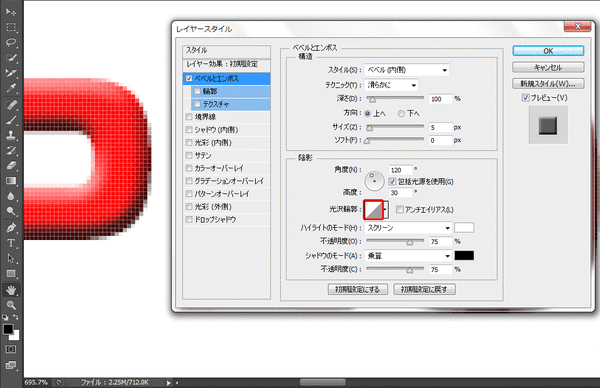Click the shadow color black swatch
600x388 pixels.
pyautogui.click(x=464, y=256)
